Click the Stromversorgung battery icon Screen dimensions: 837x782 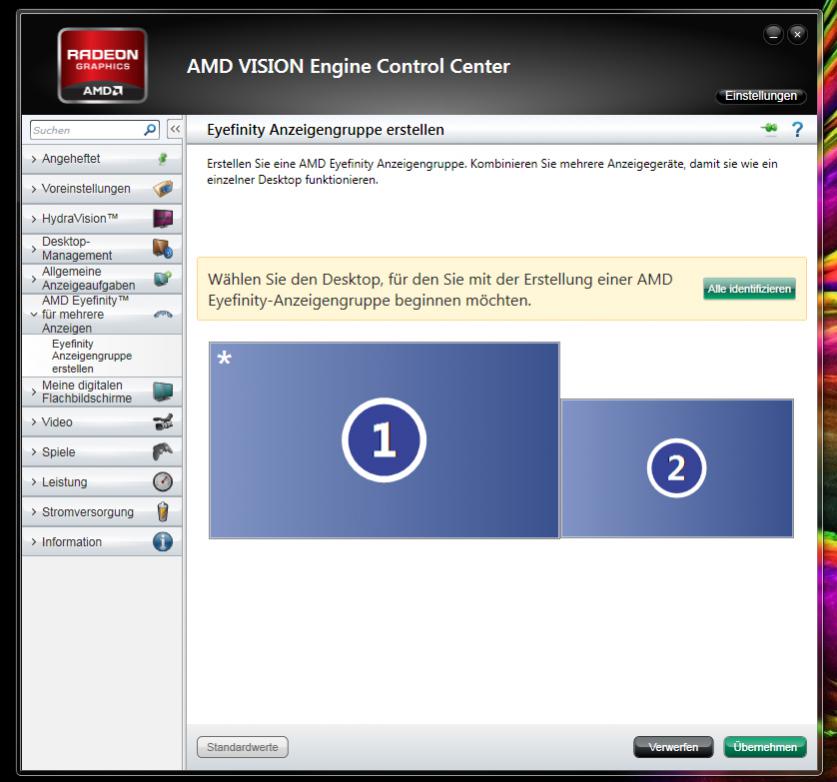(x=163, y=511)
